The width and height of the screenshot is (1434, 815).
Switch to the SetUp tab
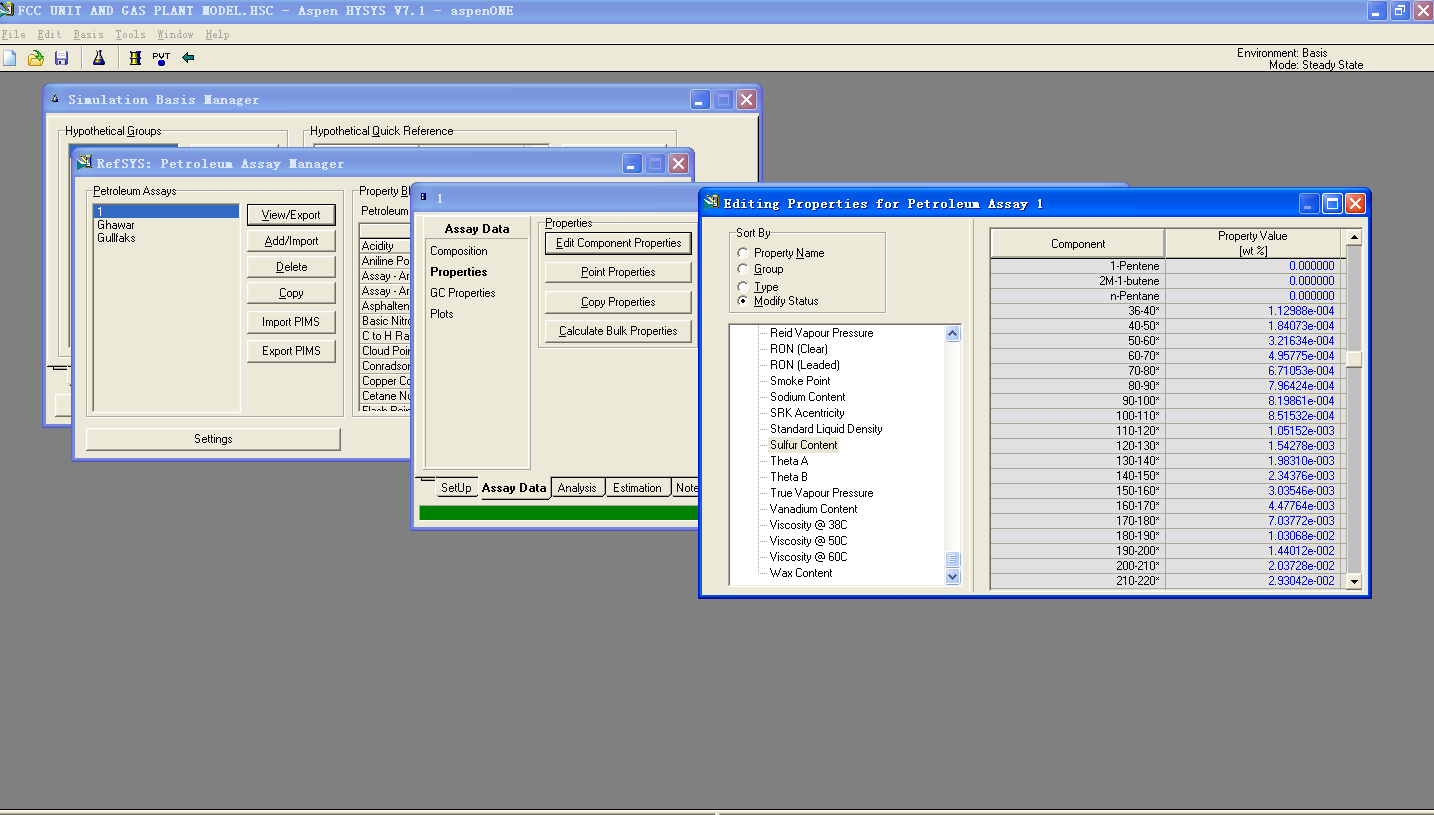coord(456,488)
